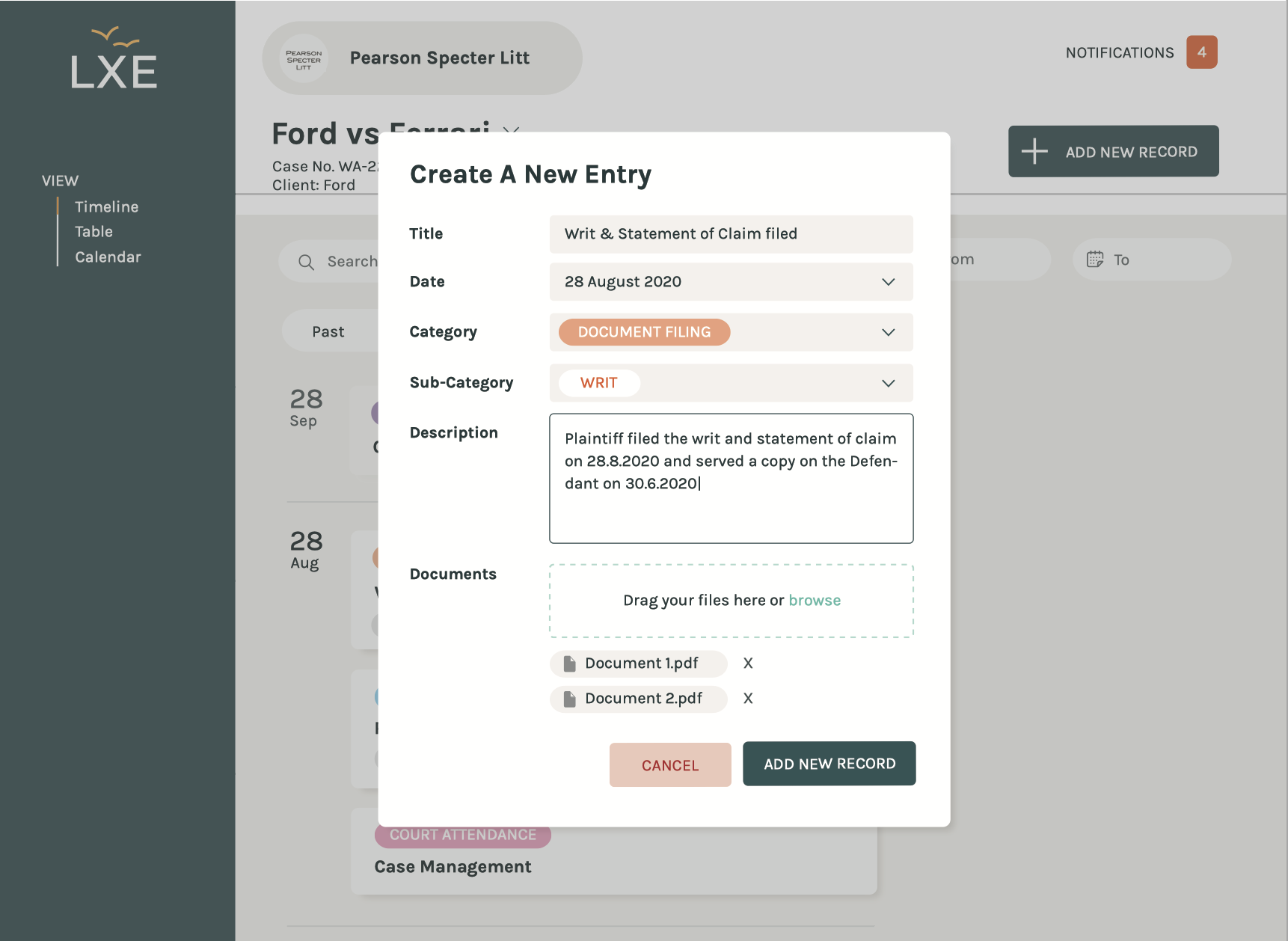Select the Timeline view
Viewport: 1288px width, 941px height.
click(x=106, y=207)
